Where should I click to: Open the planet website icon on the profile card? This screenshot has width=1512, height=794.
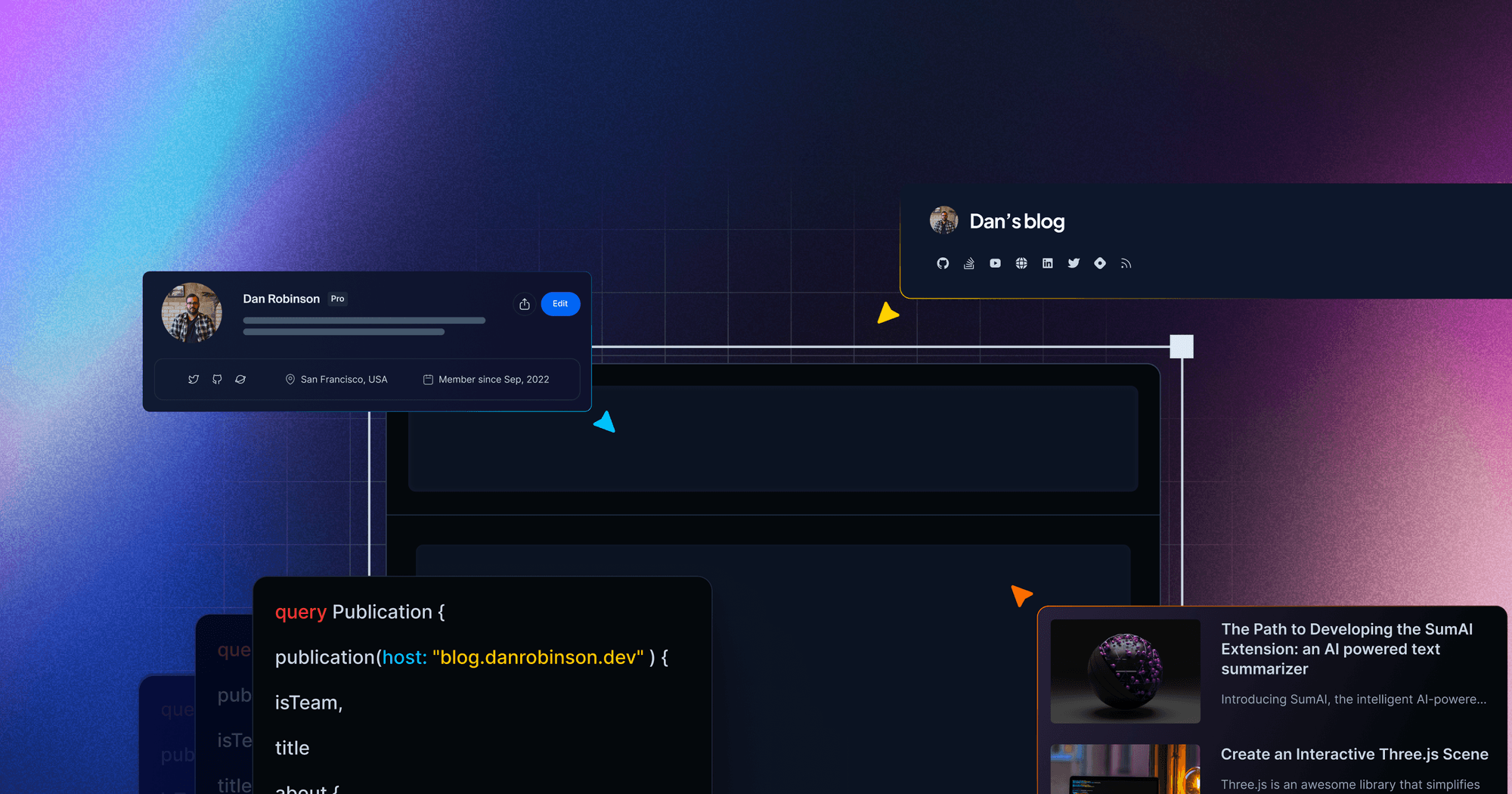(240, 380)
